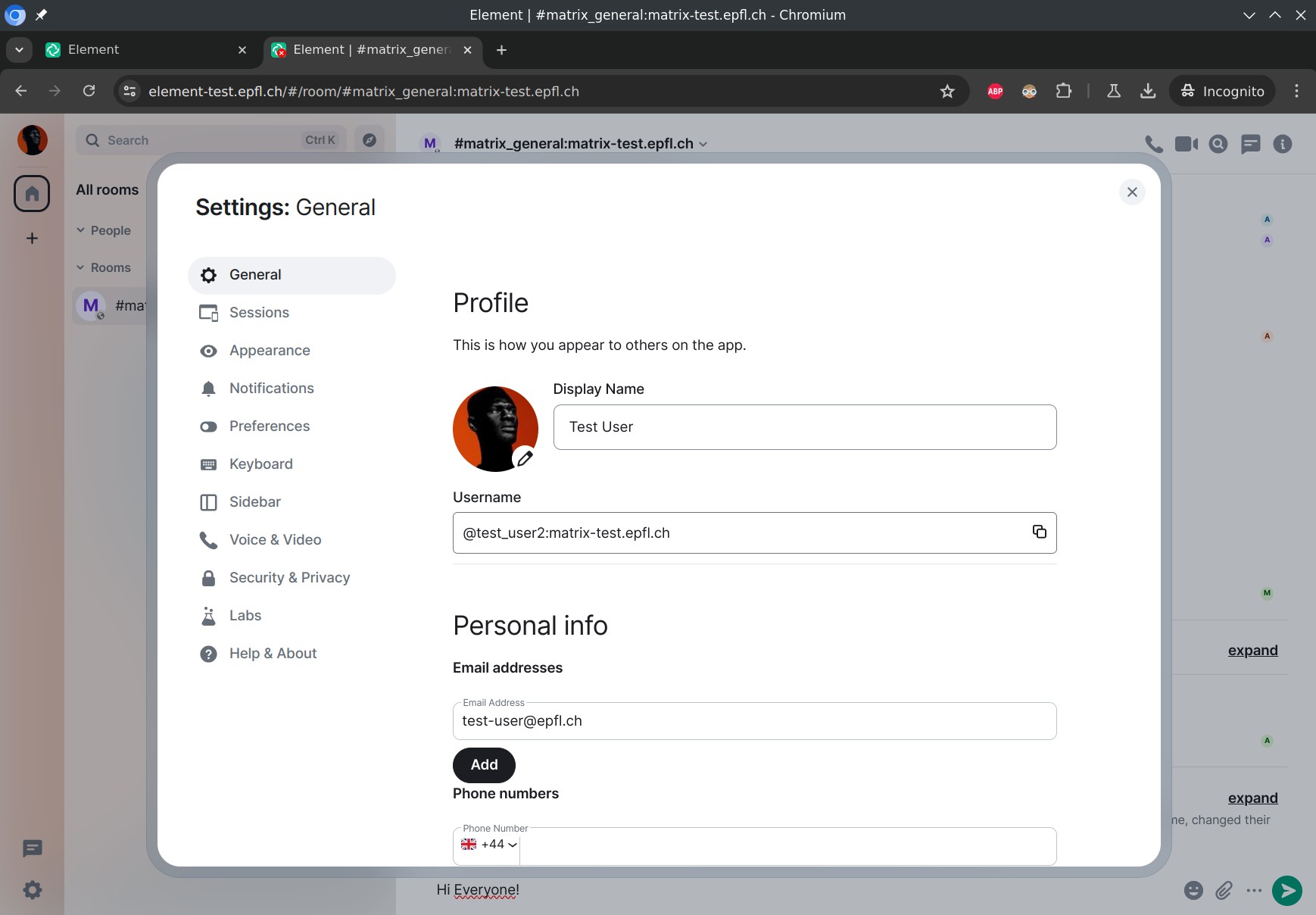Open the emoji picker in composer

(1193, 890)
